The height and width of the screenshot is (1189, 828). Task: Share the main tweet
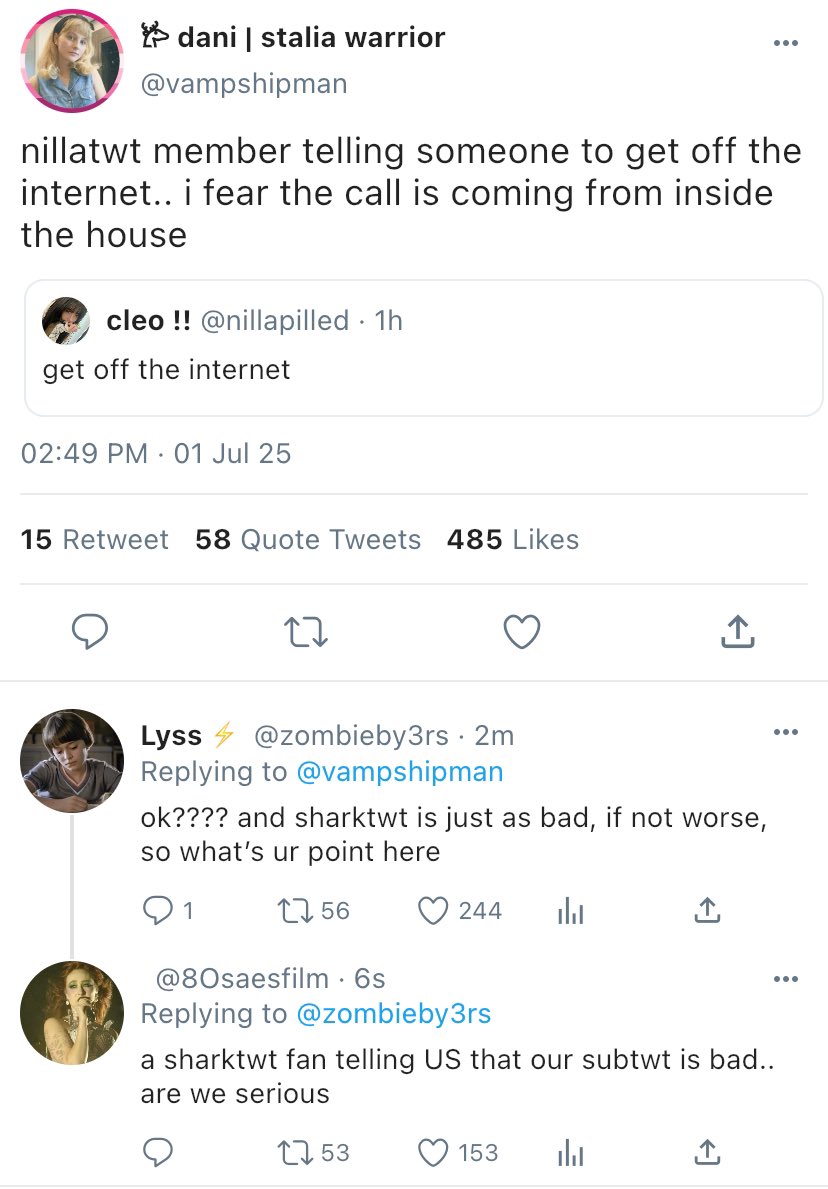pos(736,630)
